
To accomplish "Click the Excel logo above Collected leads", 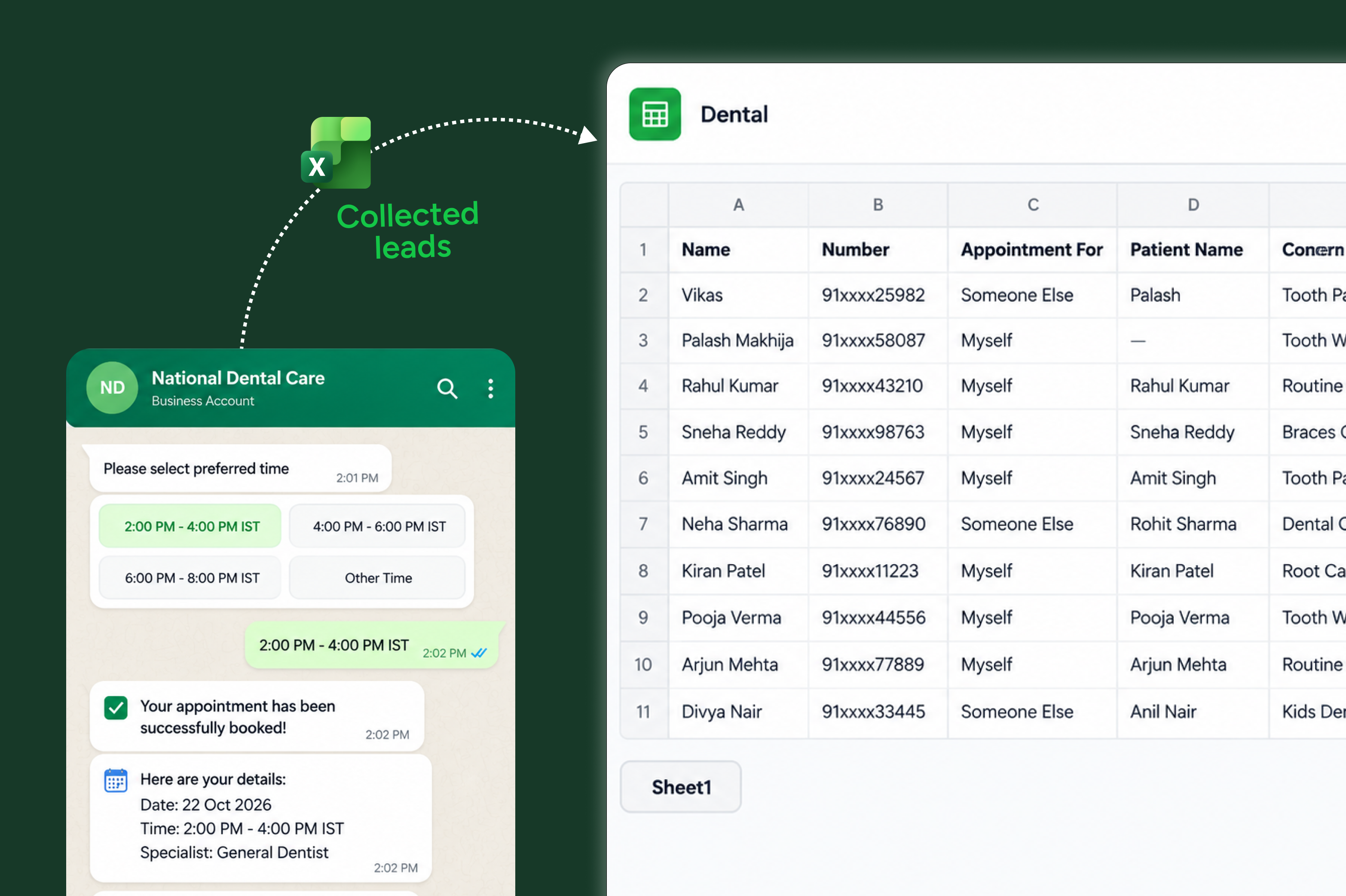I will pyautogui.click(x=336, y=153).
